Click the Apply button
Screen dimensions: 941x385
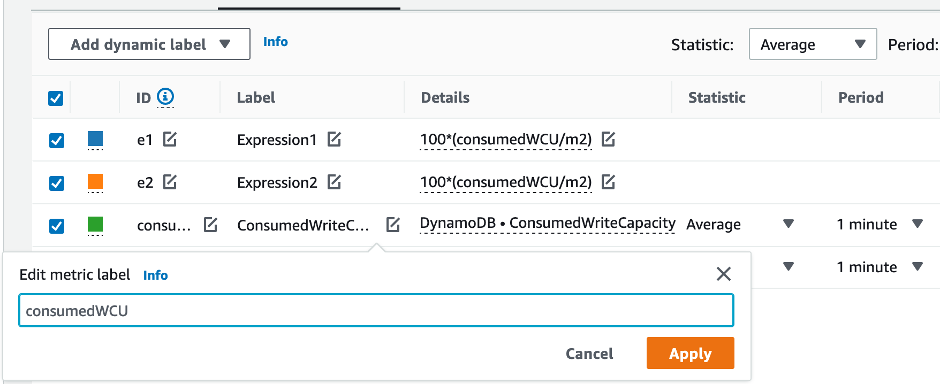[690, 353]
